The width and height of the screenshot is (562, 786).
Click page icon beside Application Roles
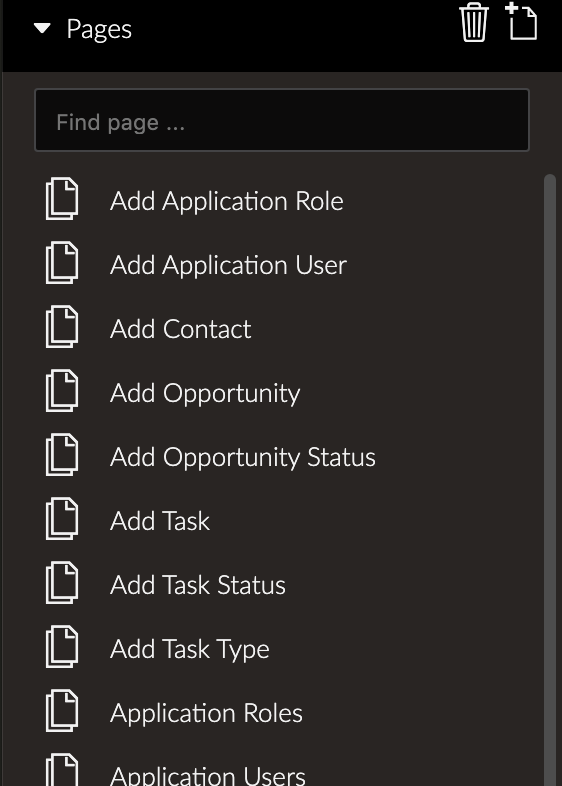(62, 710)
